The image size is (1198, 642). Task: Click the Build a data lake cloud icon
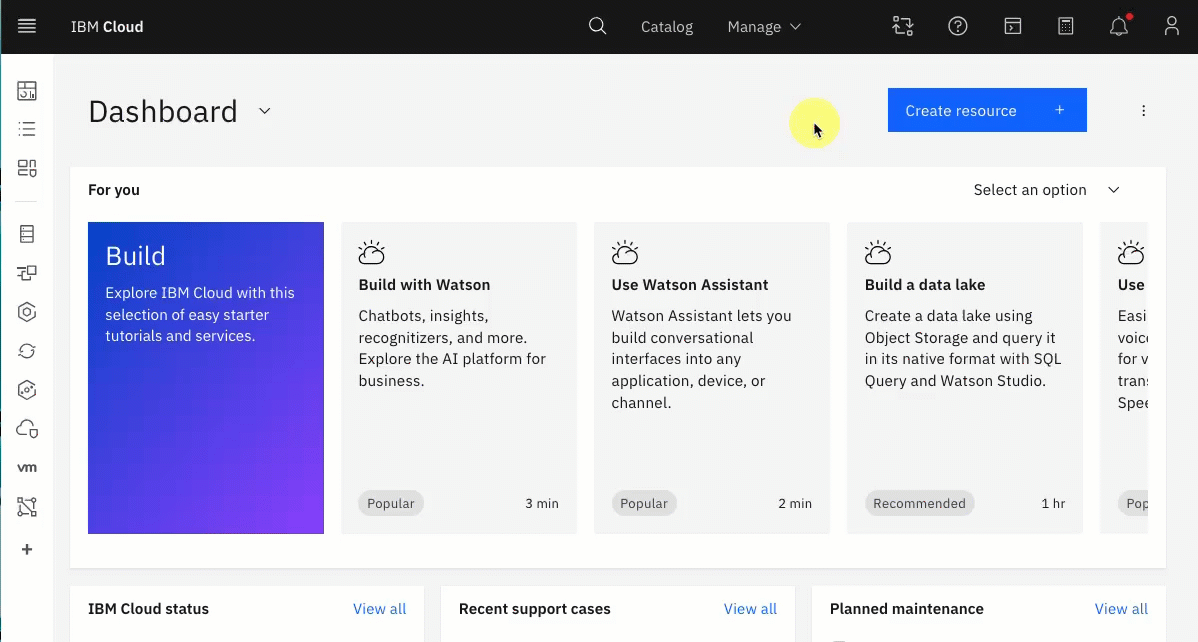point(878,252)
